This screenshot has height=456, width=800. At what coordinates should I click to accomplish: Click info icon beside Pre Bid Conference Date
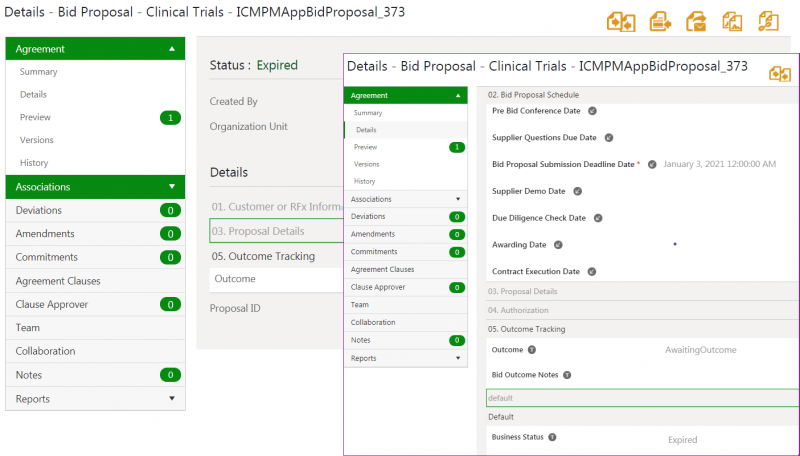592,111
